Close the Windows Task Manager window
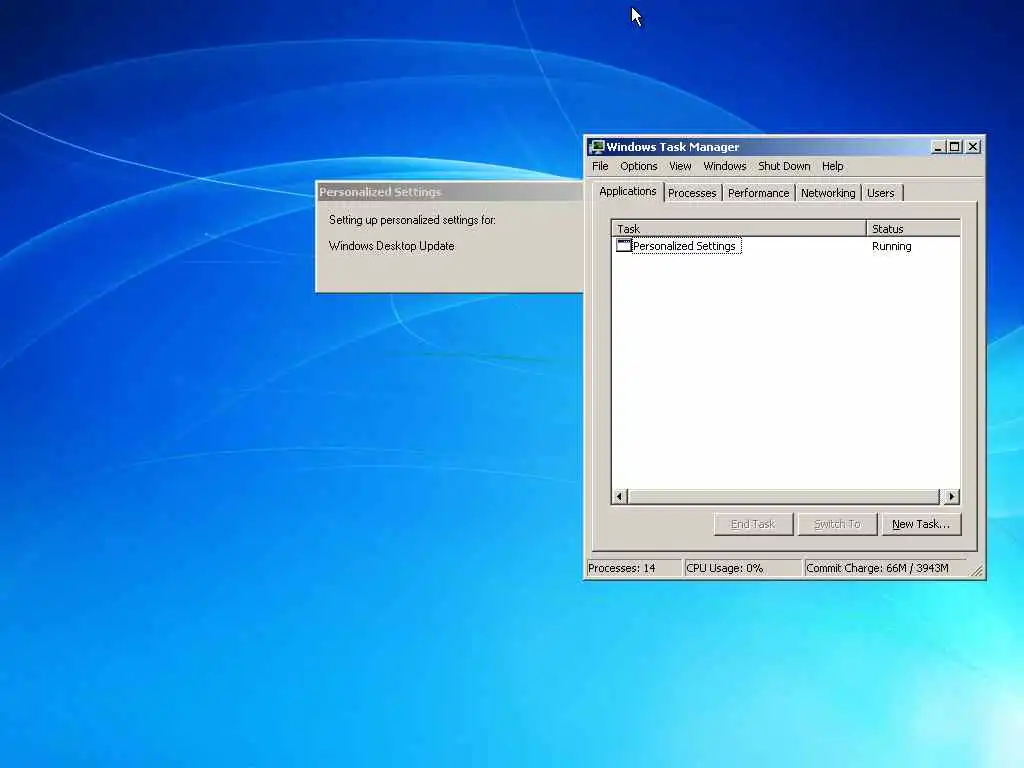Image resolution: width=1024 pixels, height=768 pixels. coord(973,147)
